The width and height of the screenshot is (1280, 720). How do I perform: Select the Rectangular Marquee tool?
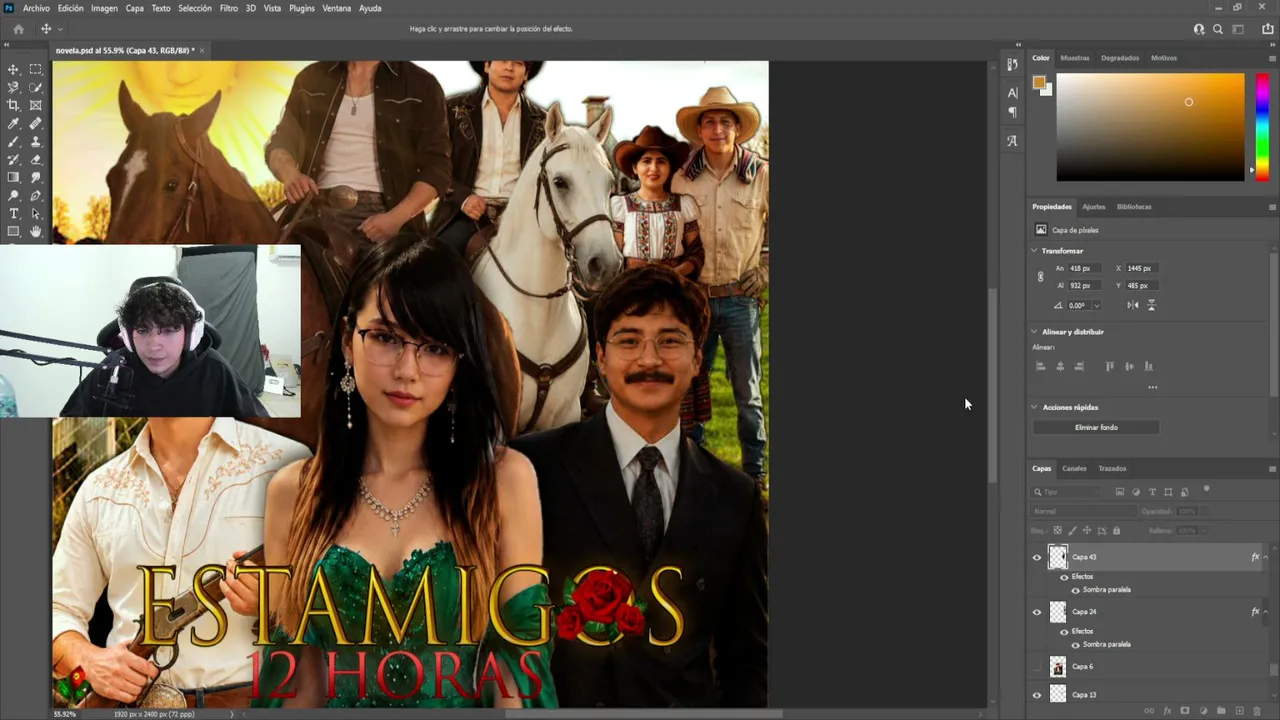point(36,69)
